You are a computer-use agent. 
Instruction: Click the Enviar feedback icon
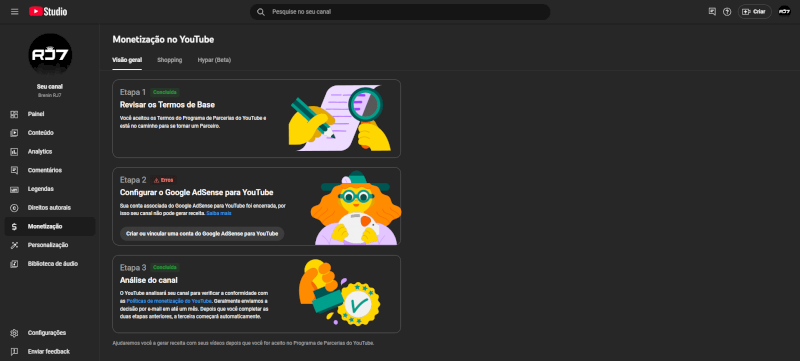point(14,352)
